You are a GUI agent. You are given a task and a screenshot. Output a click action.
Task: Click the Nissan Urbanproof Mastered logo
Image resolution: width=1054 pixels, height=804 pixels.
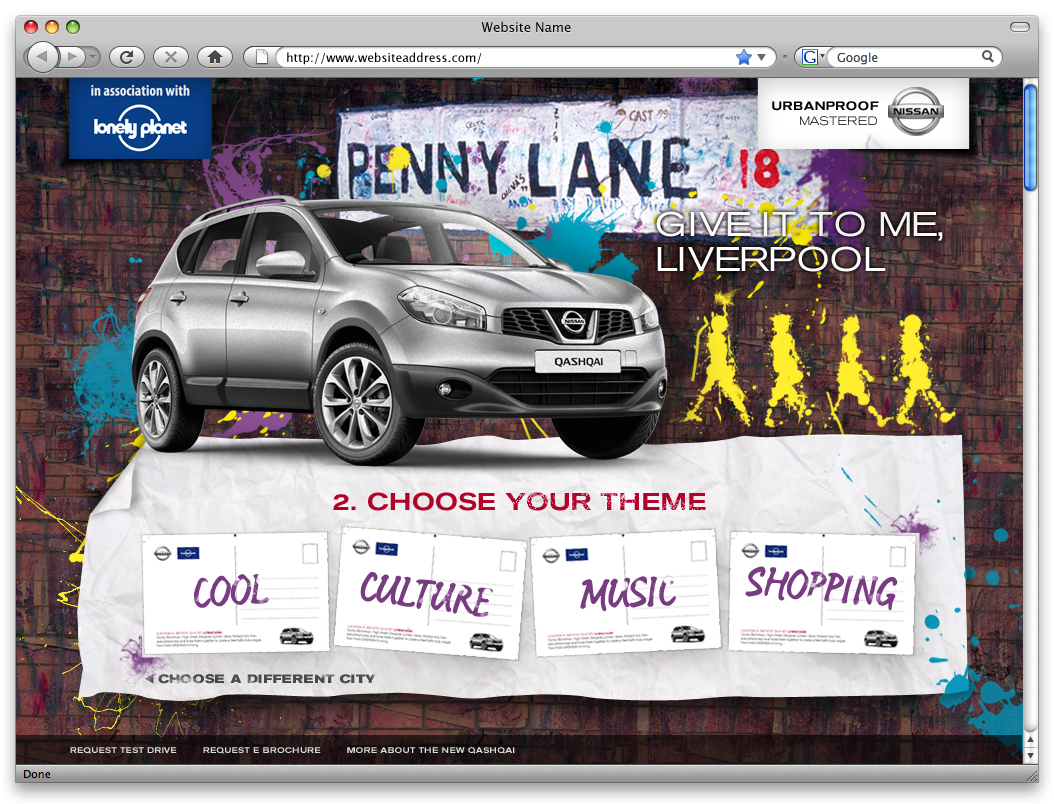coord(863,113)
